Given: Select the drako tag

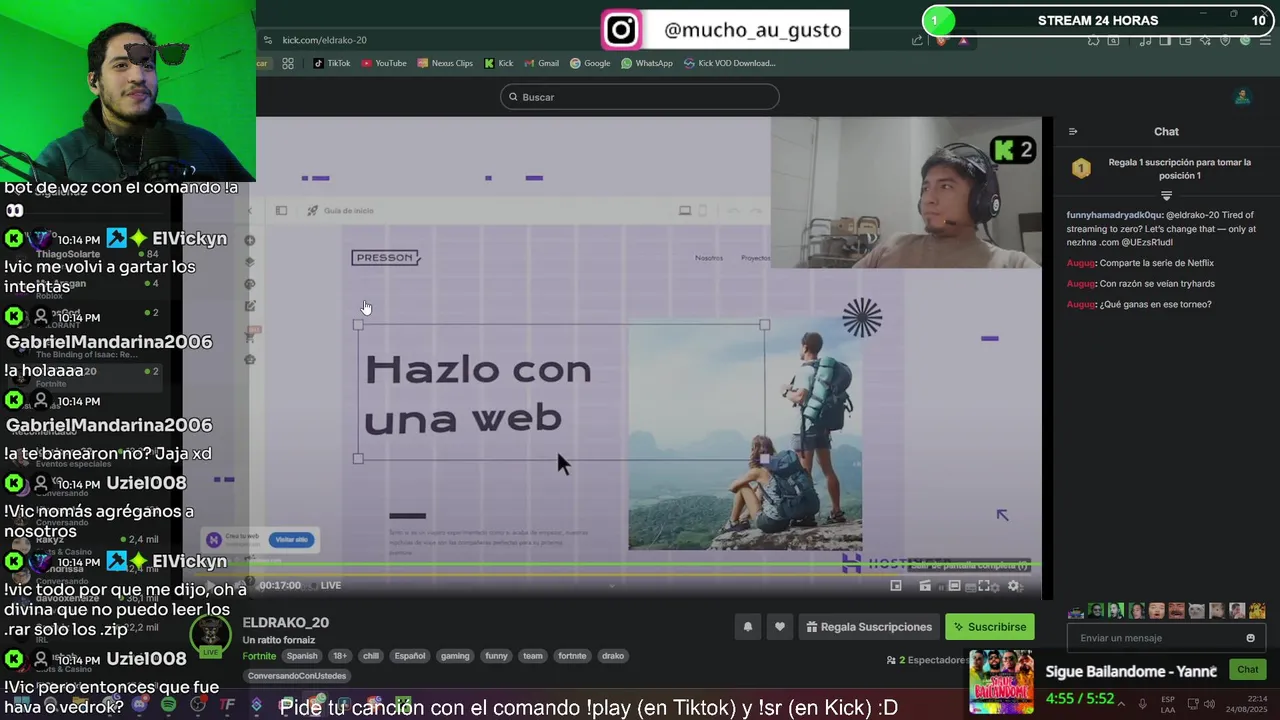Looking at the screenshot, I should [613, 656].
